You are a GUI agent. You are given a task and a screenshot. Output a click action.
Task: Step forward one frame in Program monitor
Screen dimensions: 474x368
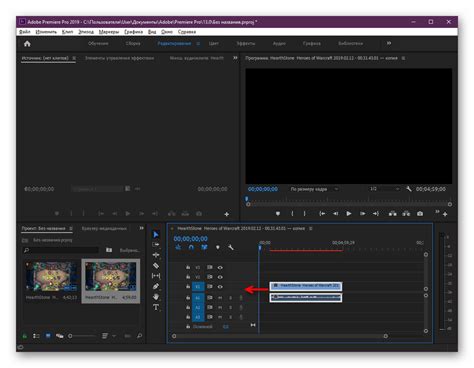362,213
